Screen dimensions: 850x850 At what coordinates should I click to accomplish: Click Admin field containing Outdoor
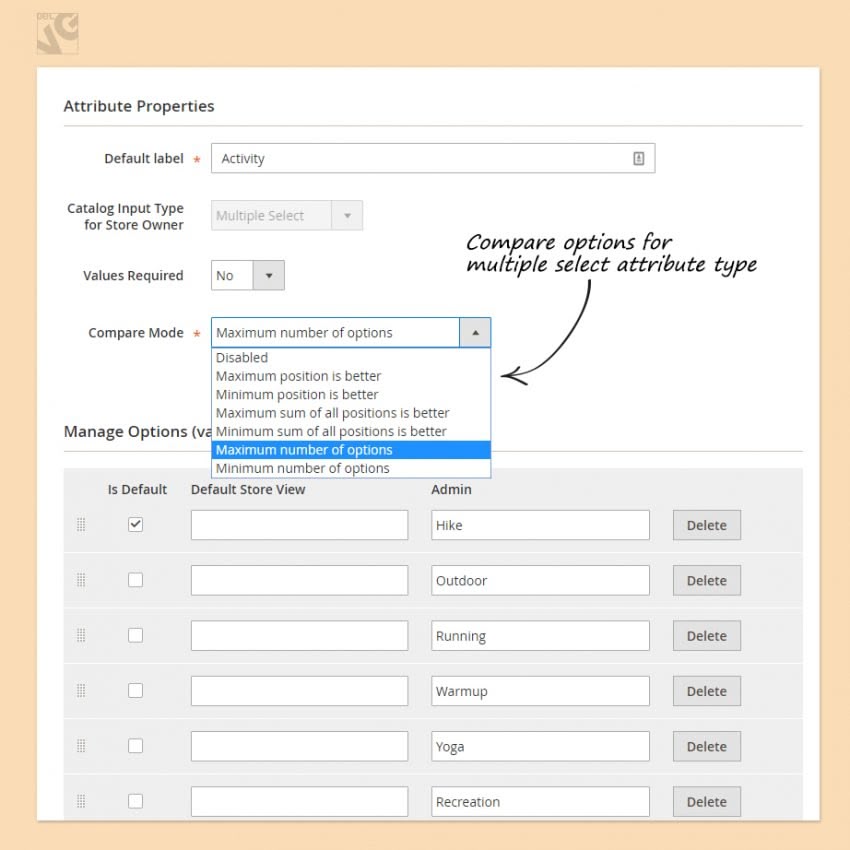540,580
